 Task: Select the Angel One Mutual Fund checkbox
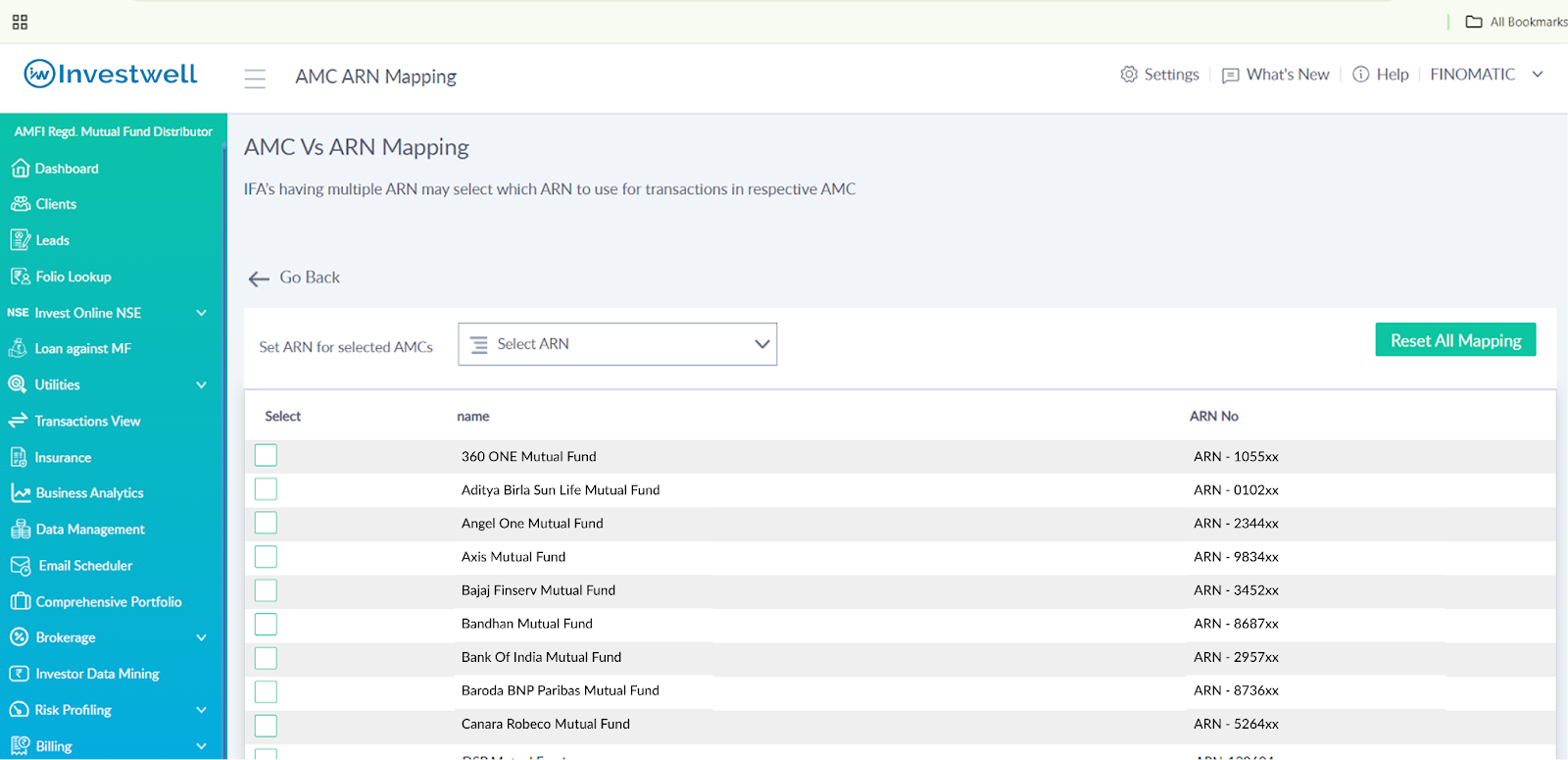266,523
